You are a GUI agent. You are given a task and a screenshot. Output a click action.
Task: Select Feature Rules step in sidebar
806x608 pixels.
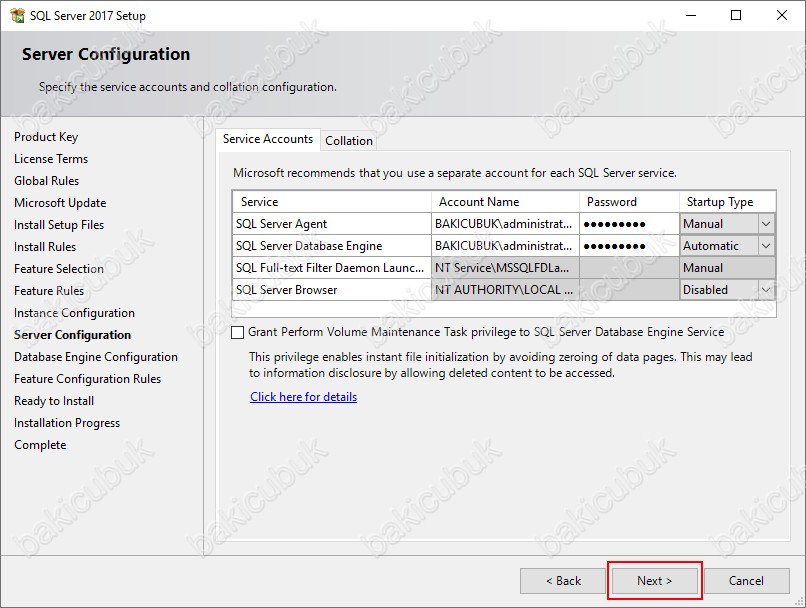(x=49, y=291)
